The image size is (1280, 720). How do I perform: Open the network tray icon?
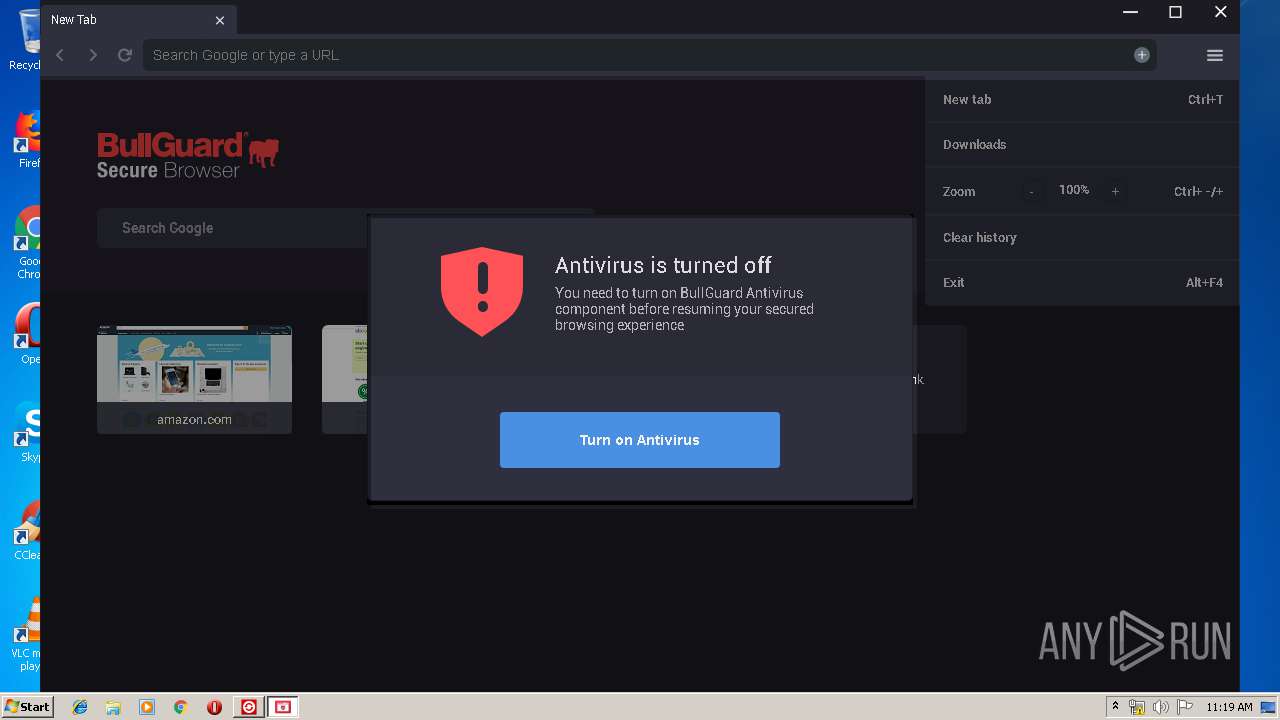tap(1137, 707)
